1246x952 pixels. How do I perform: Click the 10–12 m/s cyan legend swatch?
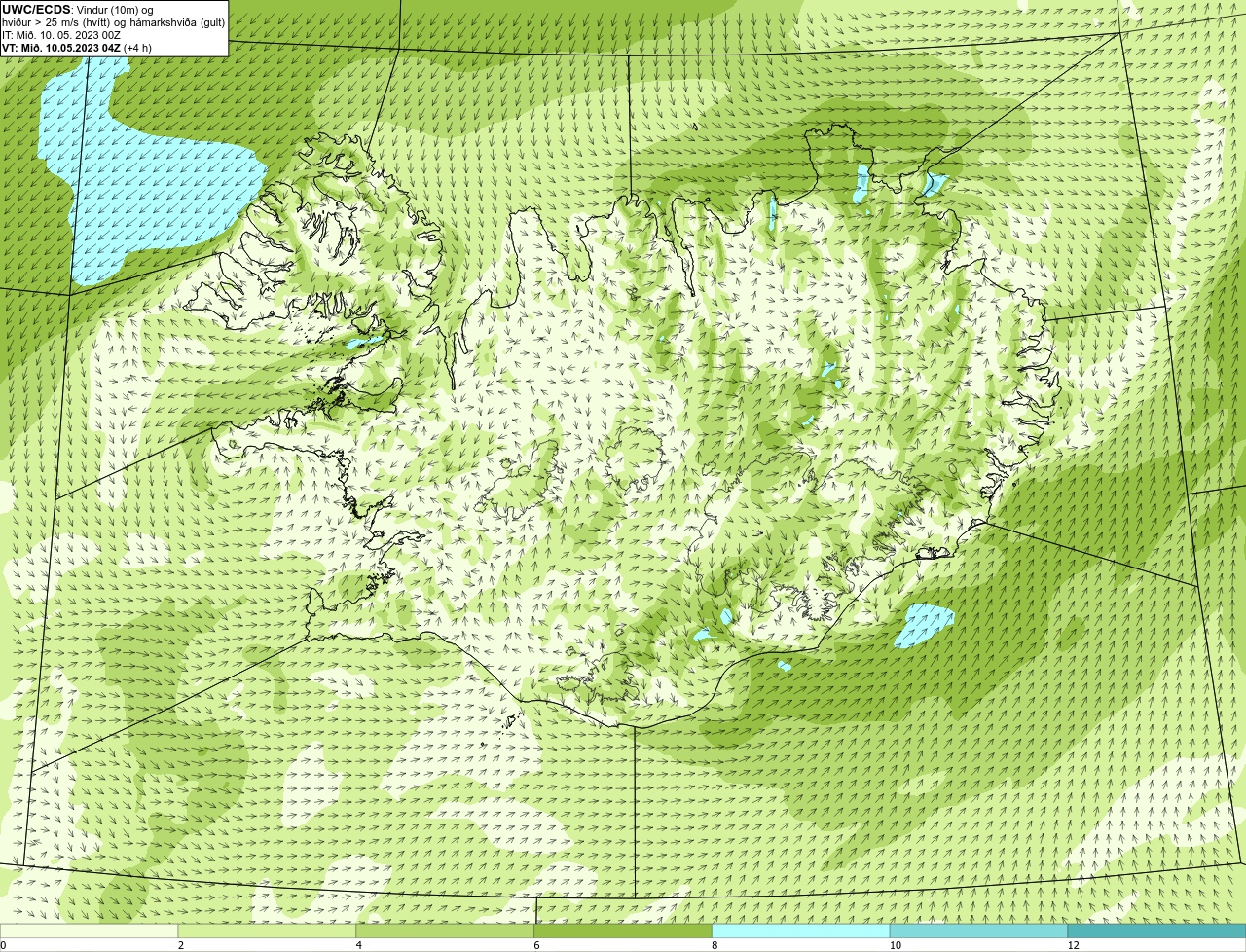tap(978, 931)
